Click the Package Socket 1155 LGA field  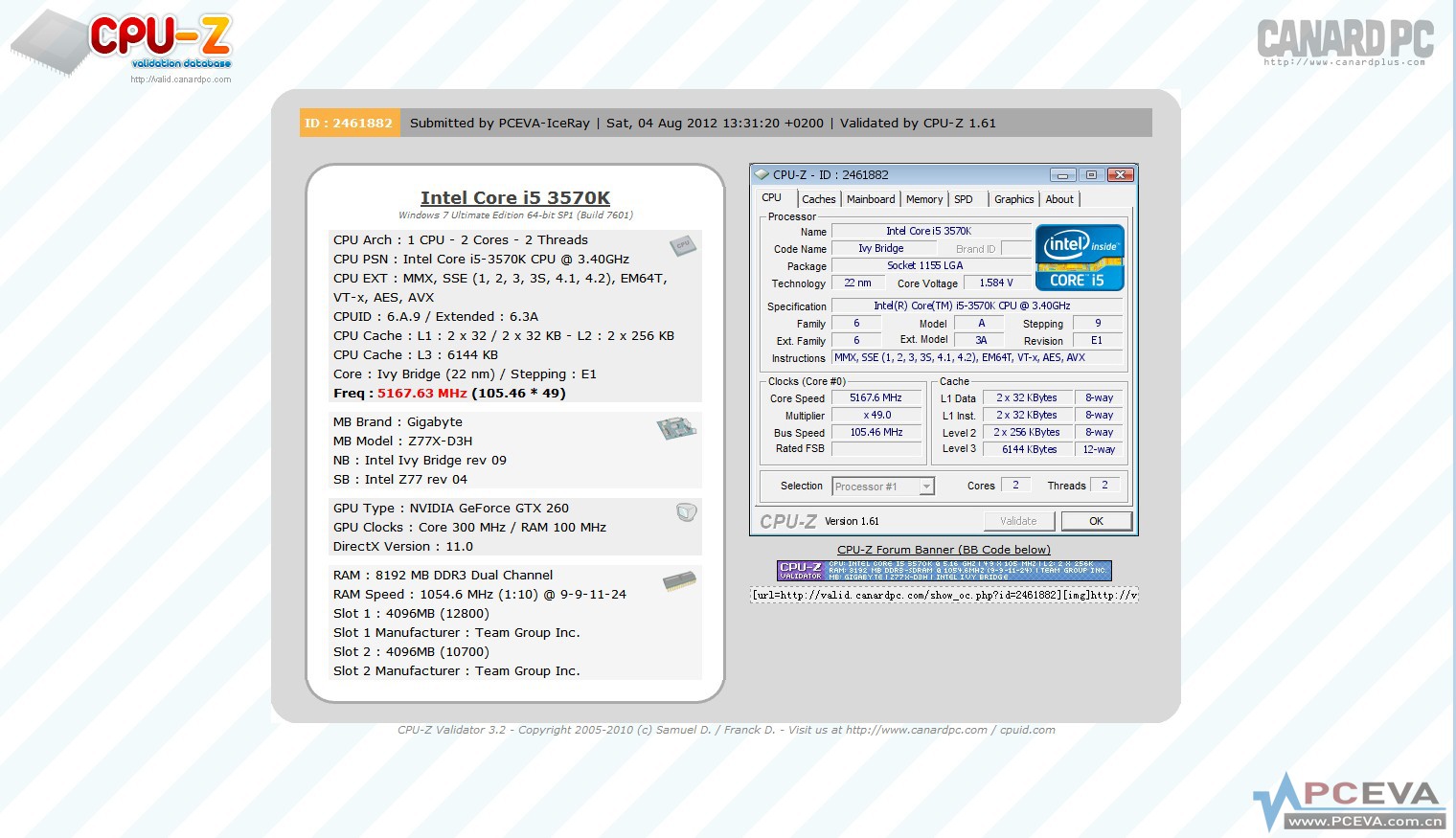930,265
